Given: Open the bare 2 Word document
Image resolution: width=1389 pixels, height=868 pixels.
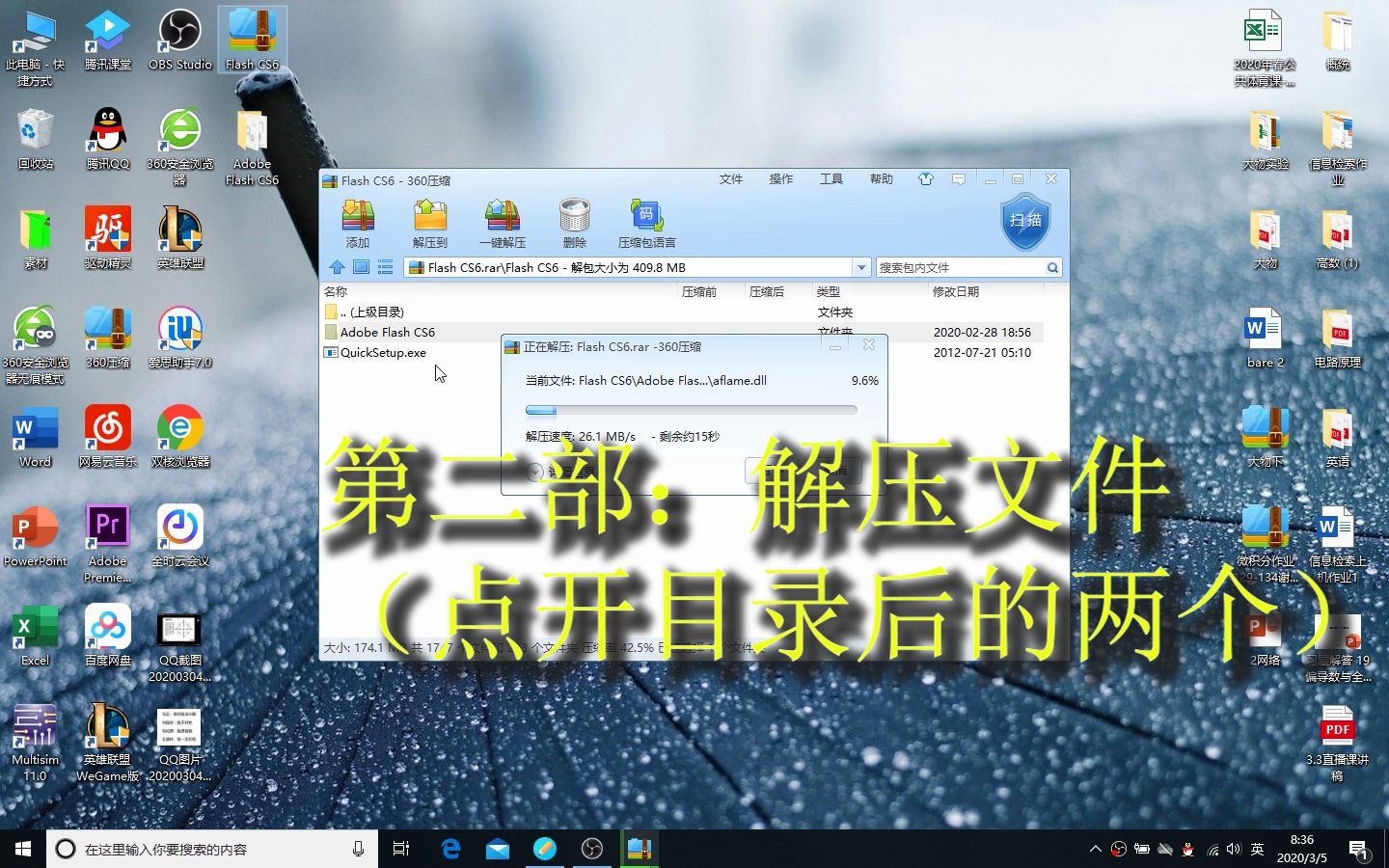Looking at the screenshot, I should click(x=1265, y=339).
